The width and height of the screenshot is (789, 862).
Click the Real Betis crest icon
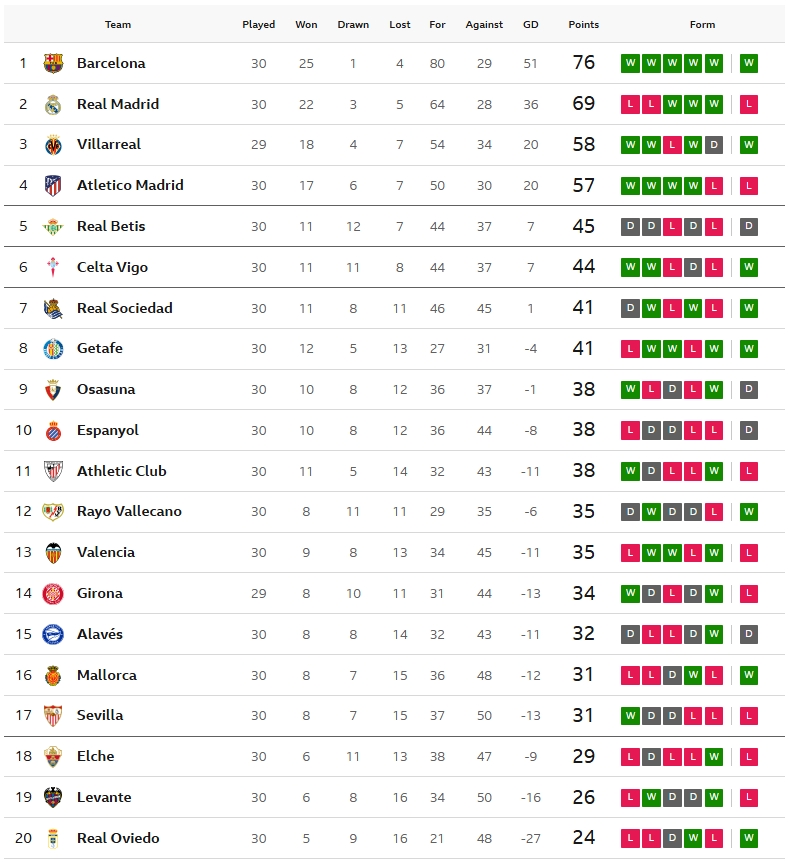[53, 226]
